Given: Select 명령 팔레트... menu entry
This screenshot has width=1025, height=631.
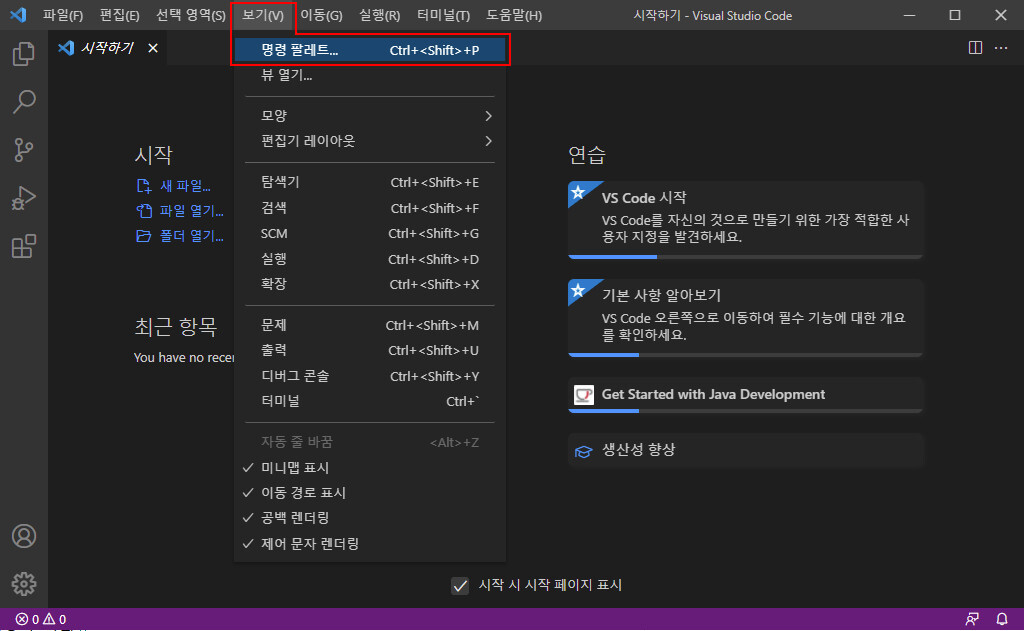Looking at the screenshot, I should [369, 50].
